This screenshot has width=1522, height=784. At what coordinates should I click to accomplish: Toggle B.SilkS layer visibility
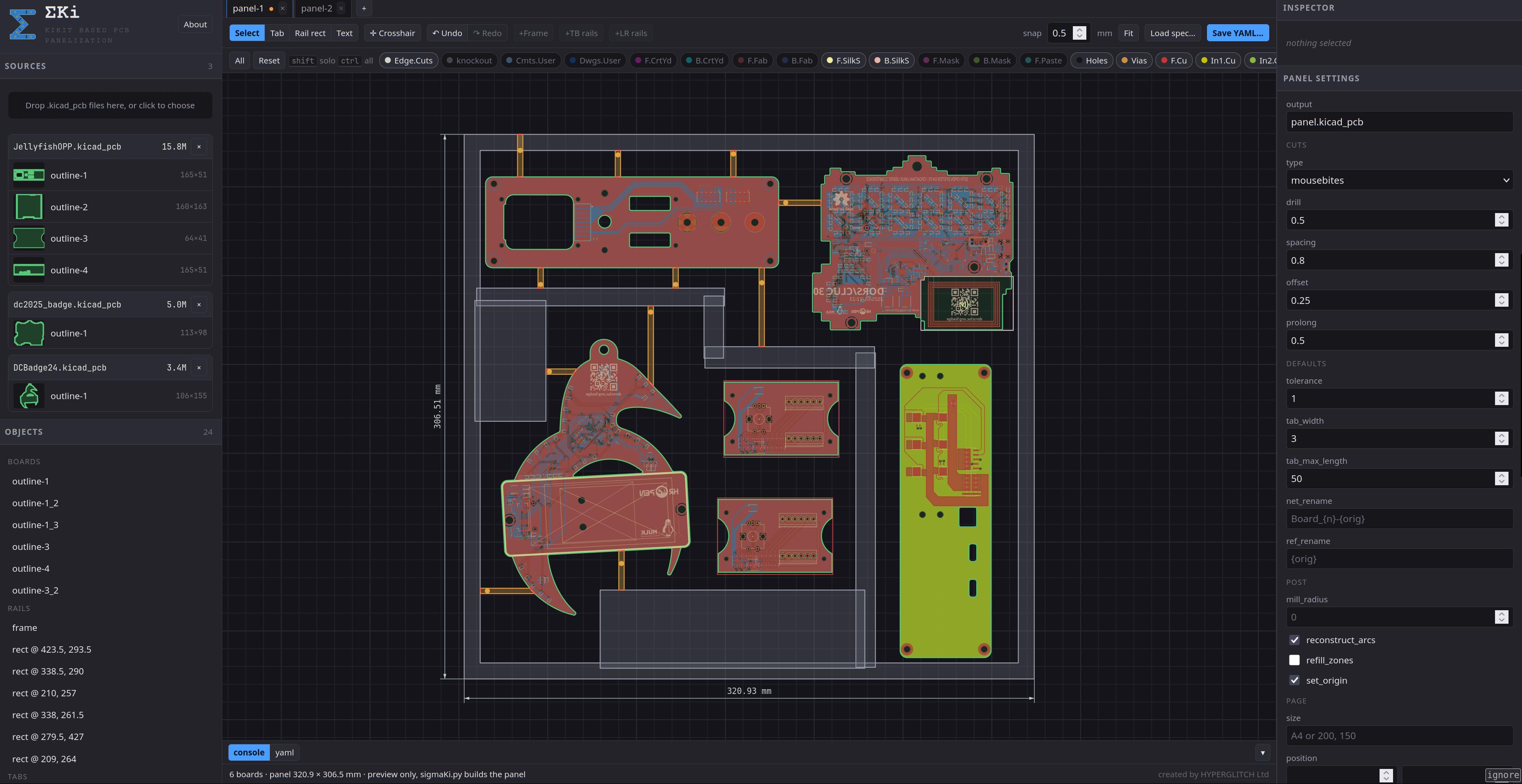click(892, 60)
